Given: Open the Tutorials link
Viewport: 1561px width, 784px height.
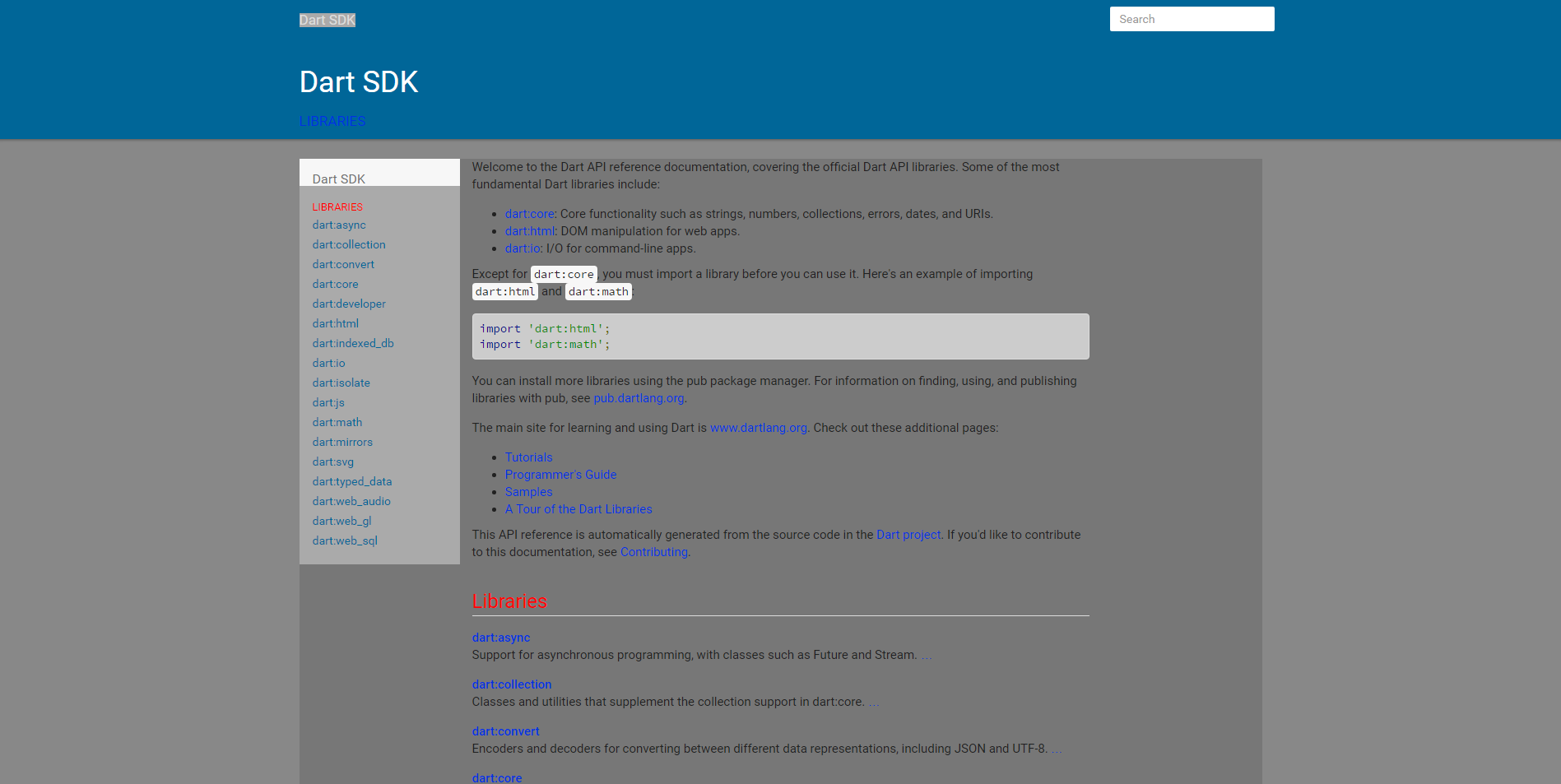Looking at the screenshot, I should (x=529, y=457).
